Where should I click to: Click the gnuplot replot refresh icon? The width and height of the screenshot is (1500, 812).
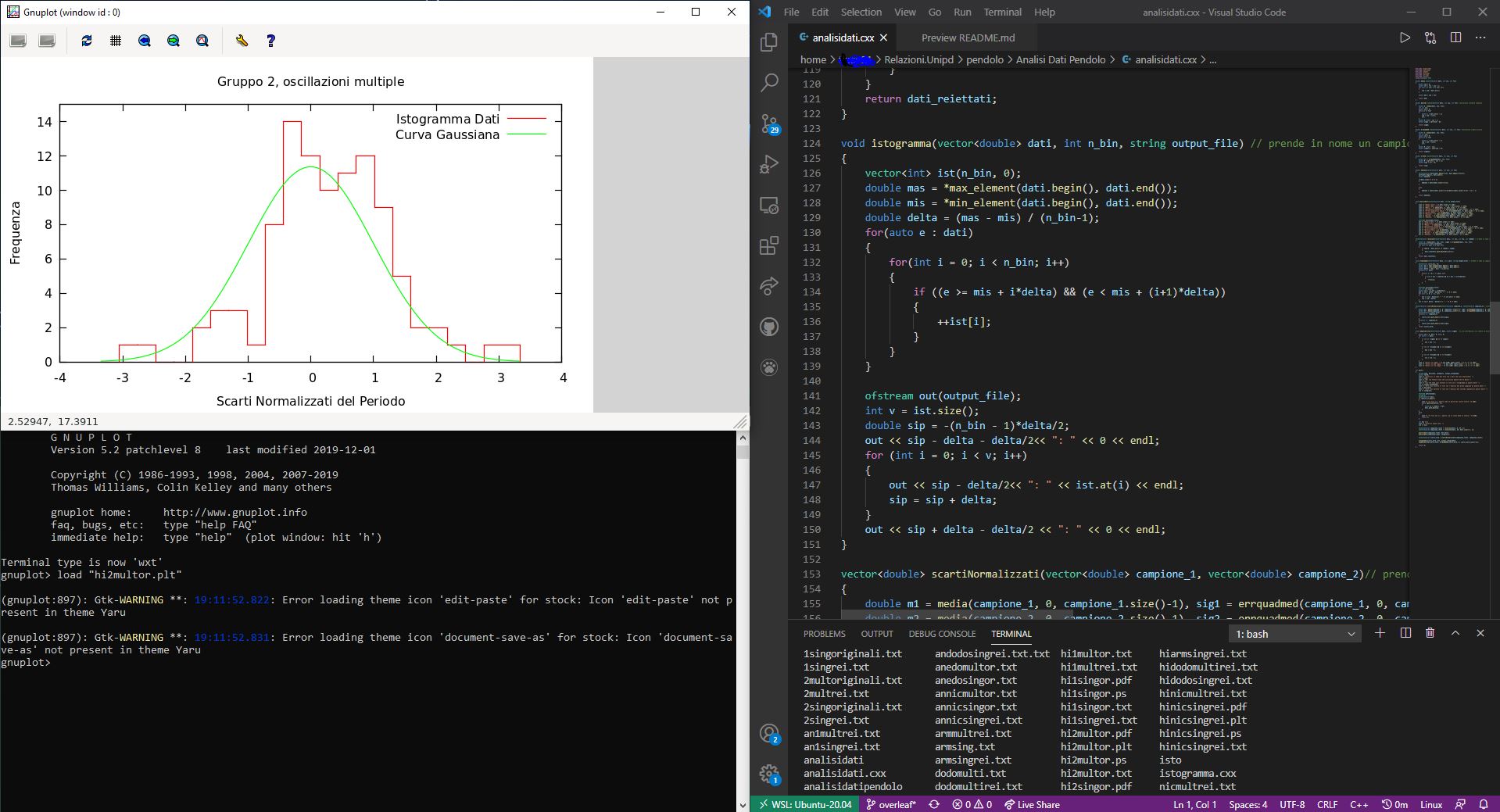(87, 41)
